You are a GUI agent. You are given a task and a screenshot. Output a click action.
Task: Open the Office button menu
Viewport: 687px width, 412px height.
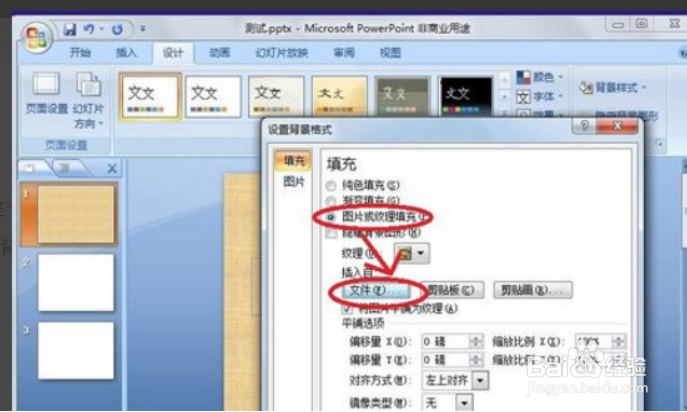(x=37, y=39)
